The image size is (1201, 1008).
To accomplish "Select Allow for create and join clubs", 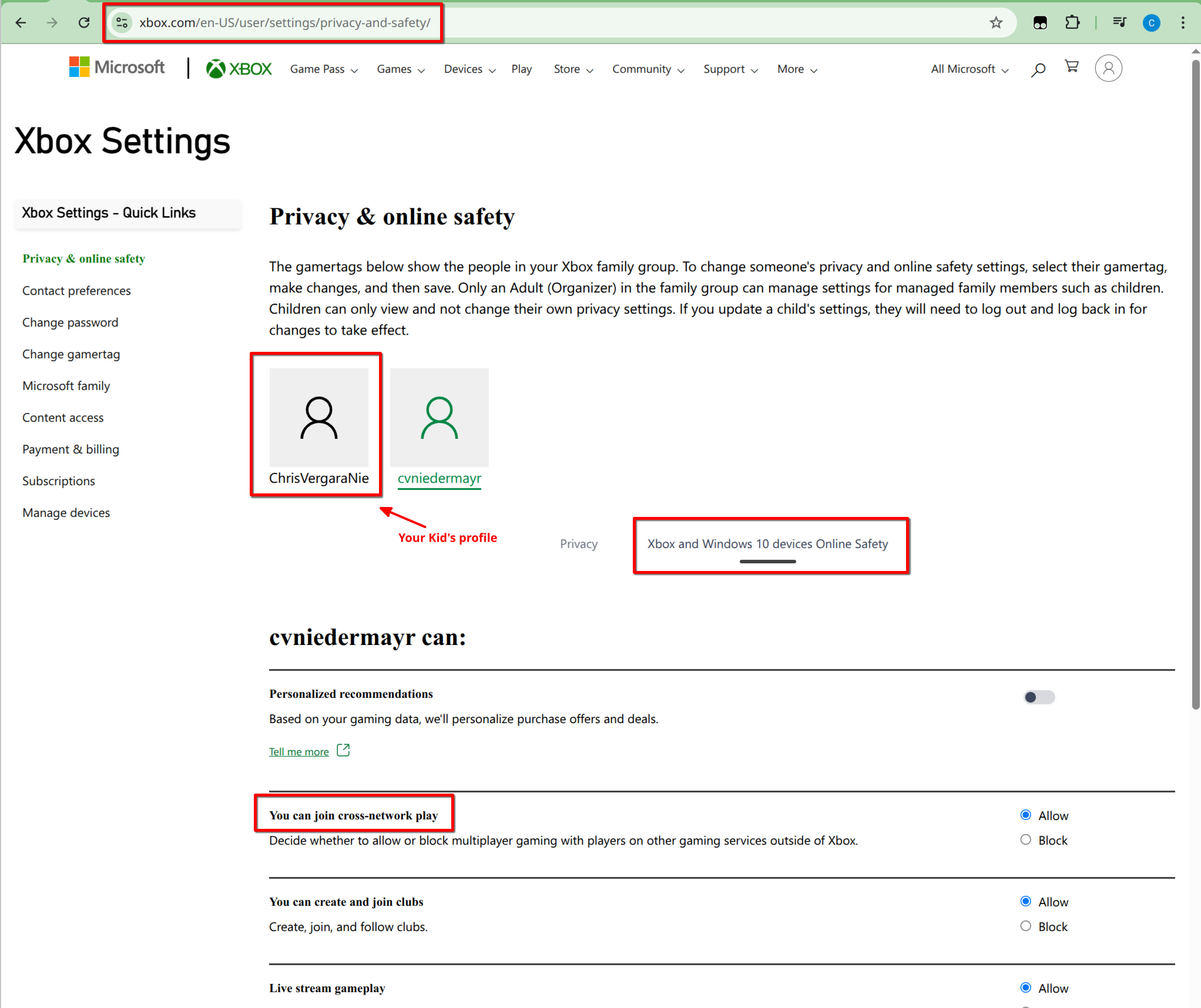I will 1026,901.
